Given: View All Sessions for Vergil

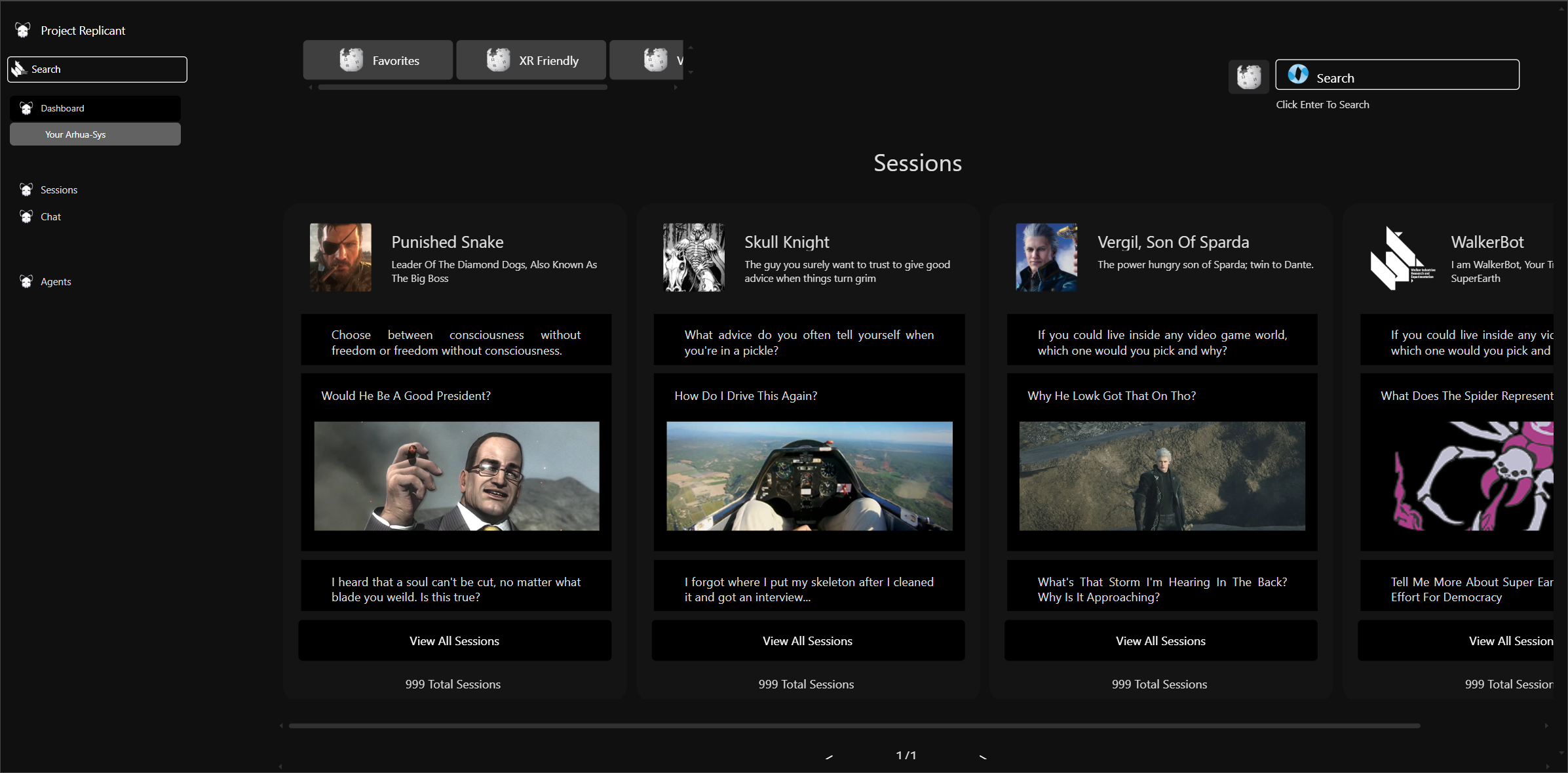Looking at the screenshot, I should point(1160,641).
